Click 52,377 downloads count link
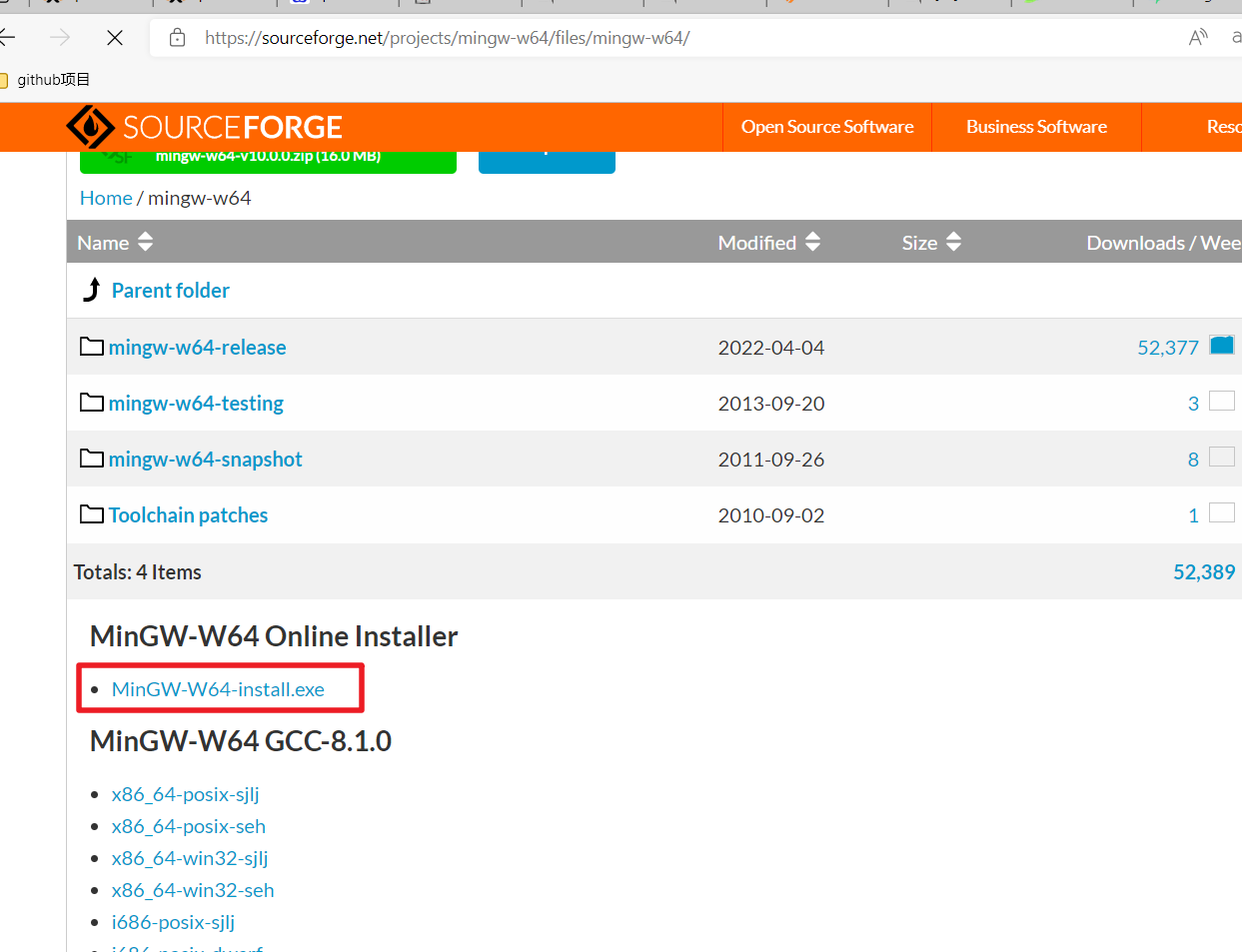The image size is (1242, 952). pyautogui.click(x=1168, y=348)
